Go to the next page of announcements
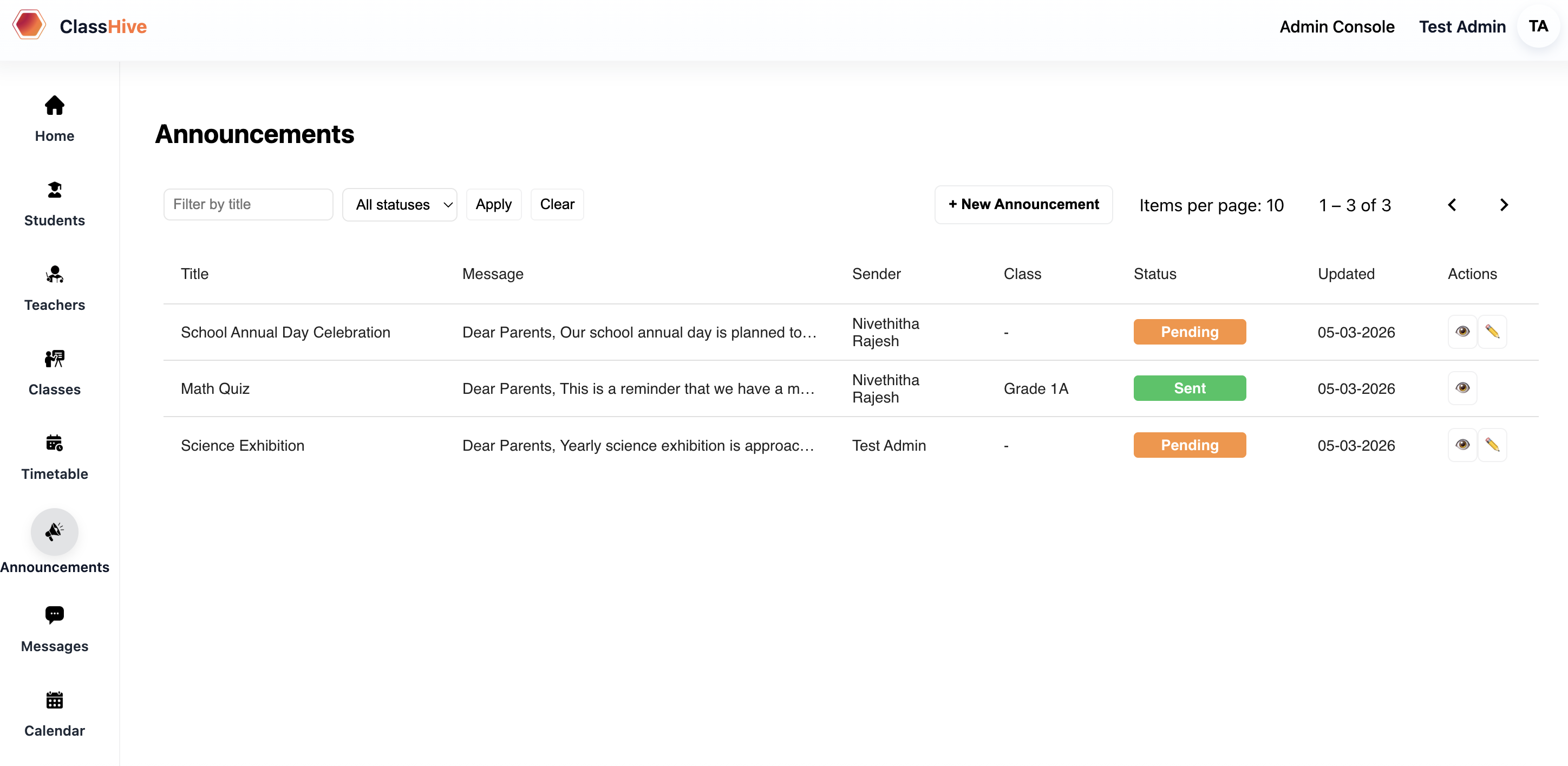1568x766 pixels. click(x=1504, y=205)
